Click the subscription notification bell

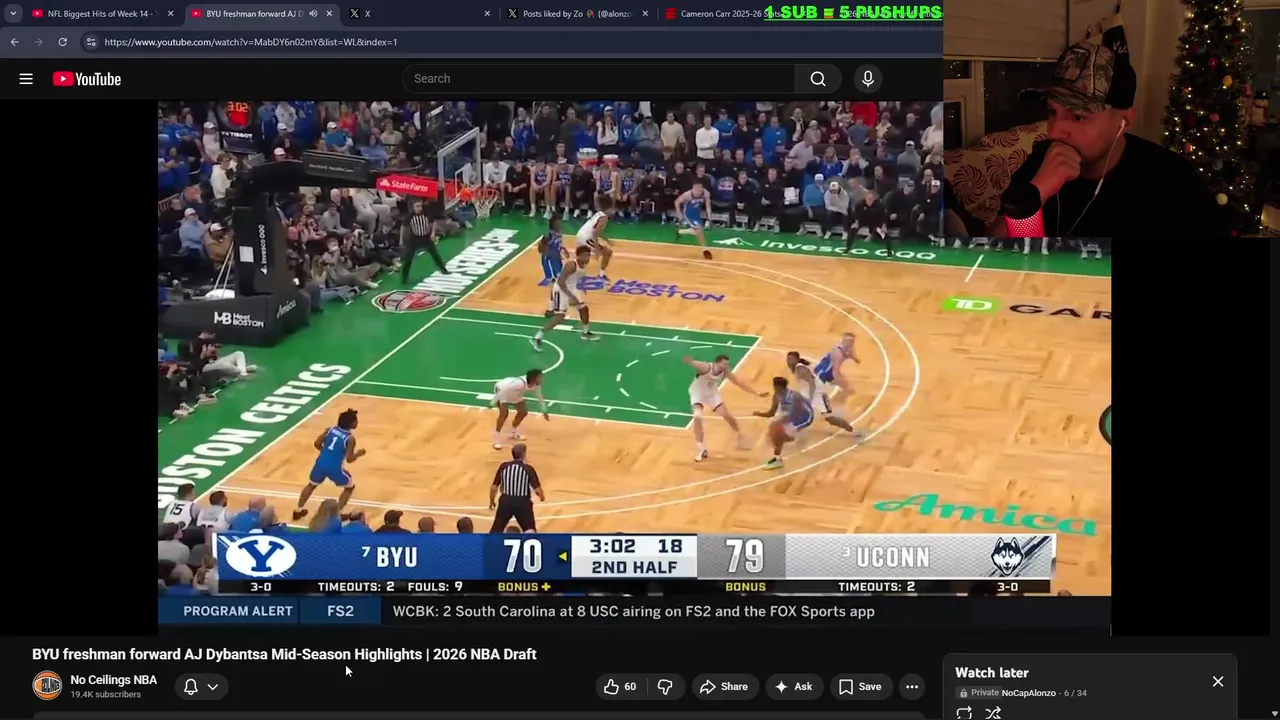click(x=190, y=687)
